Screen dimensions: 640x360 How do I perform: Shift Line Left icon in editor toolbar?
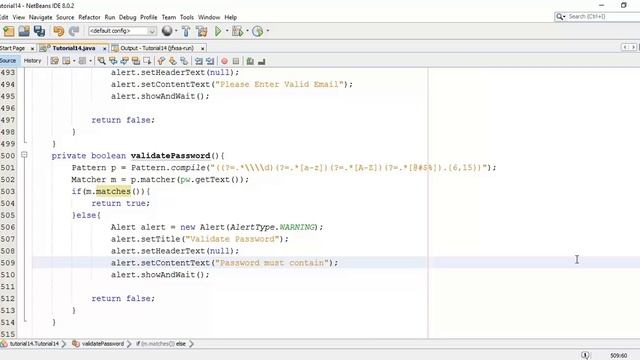199,61
